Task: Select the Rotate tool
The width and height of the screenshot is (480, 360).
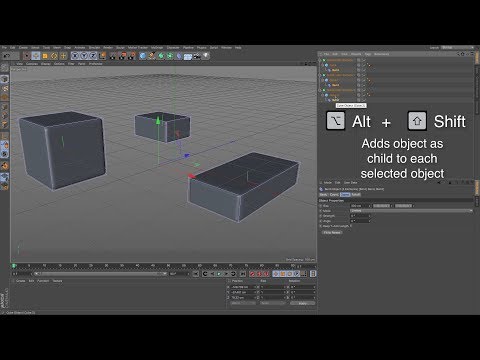Action: pos(54,56)
